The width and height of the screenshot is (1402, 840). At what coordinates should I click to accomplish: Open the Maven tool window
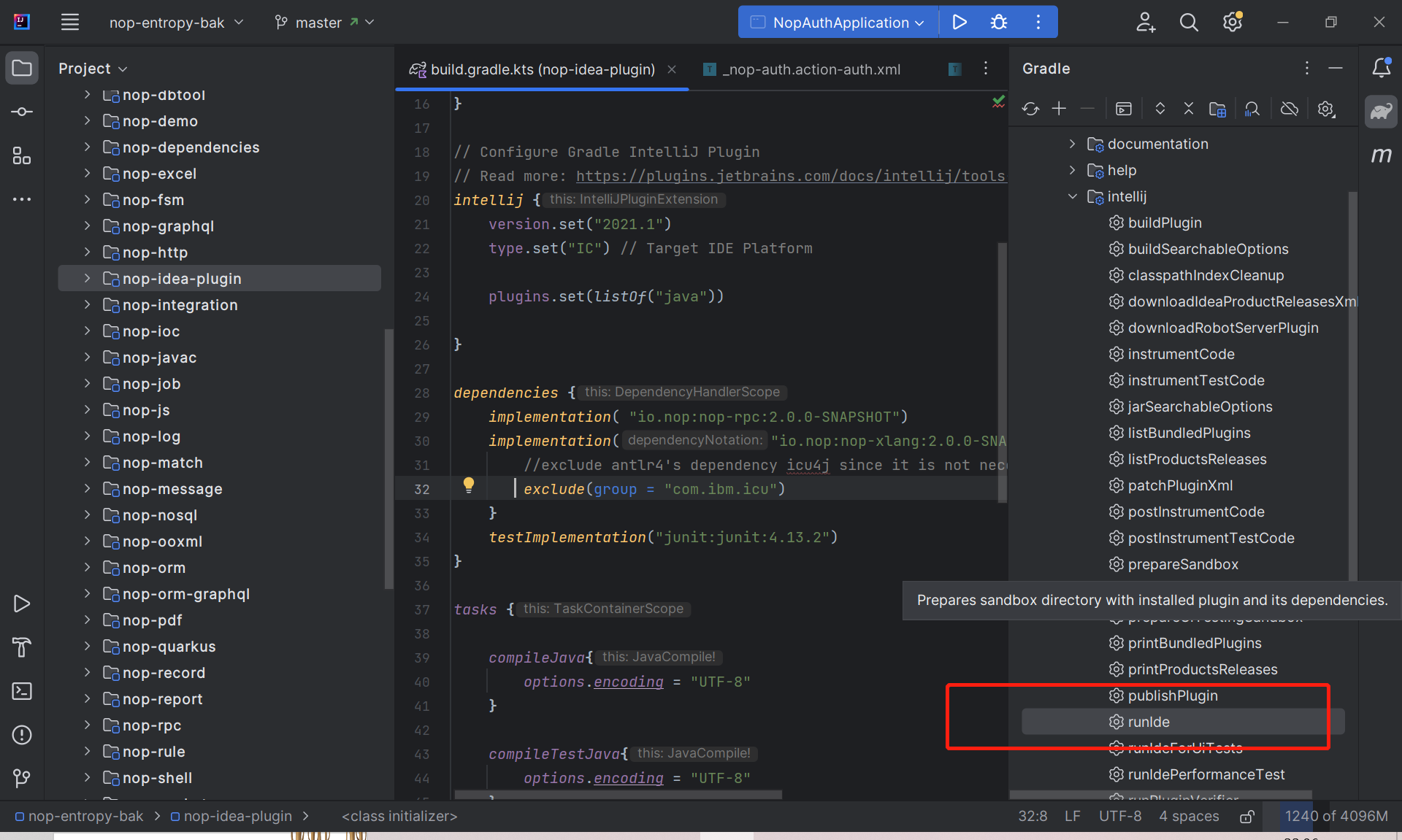1381,155
